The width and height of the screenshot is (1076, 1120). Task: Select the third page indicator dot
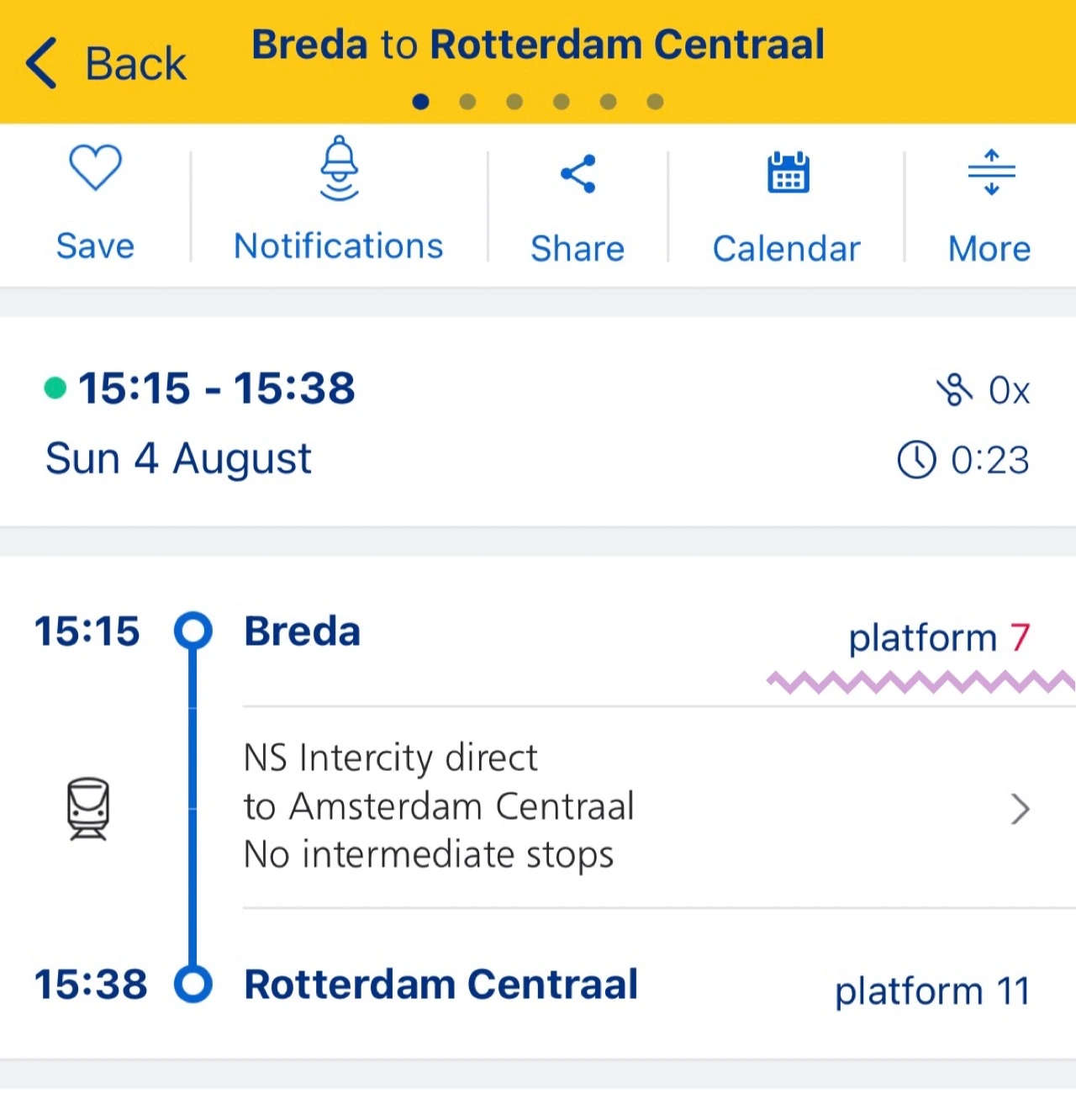(514, 102)
